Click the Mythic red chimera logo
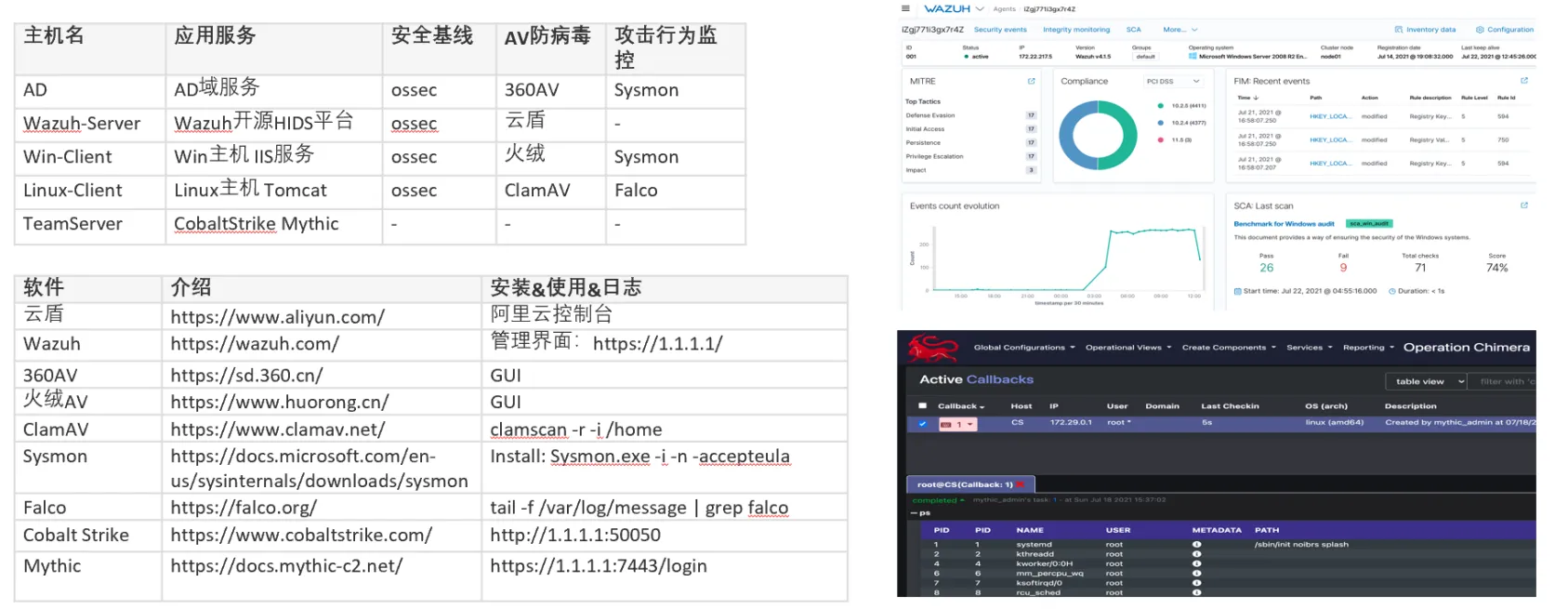This screenshot has height=609, width=1568. (x=932, y=348)
